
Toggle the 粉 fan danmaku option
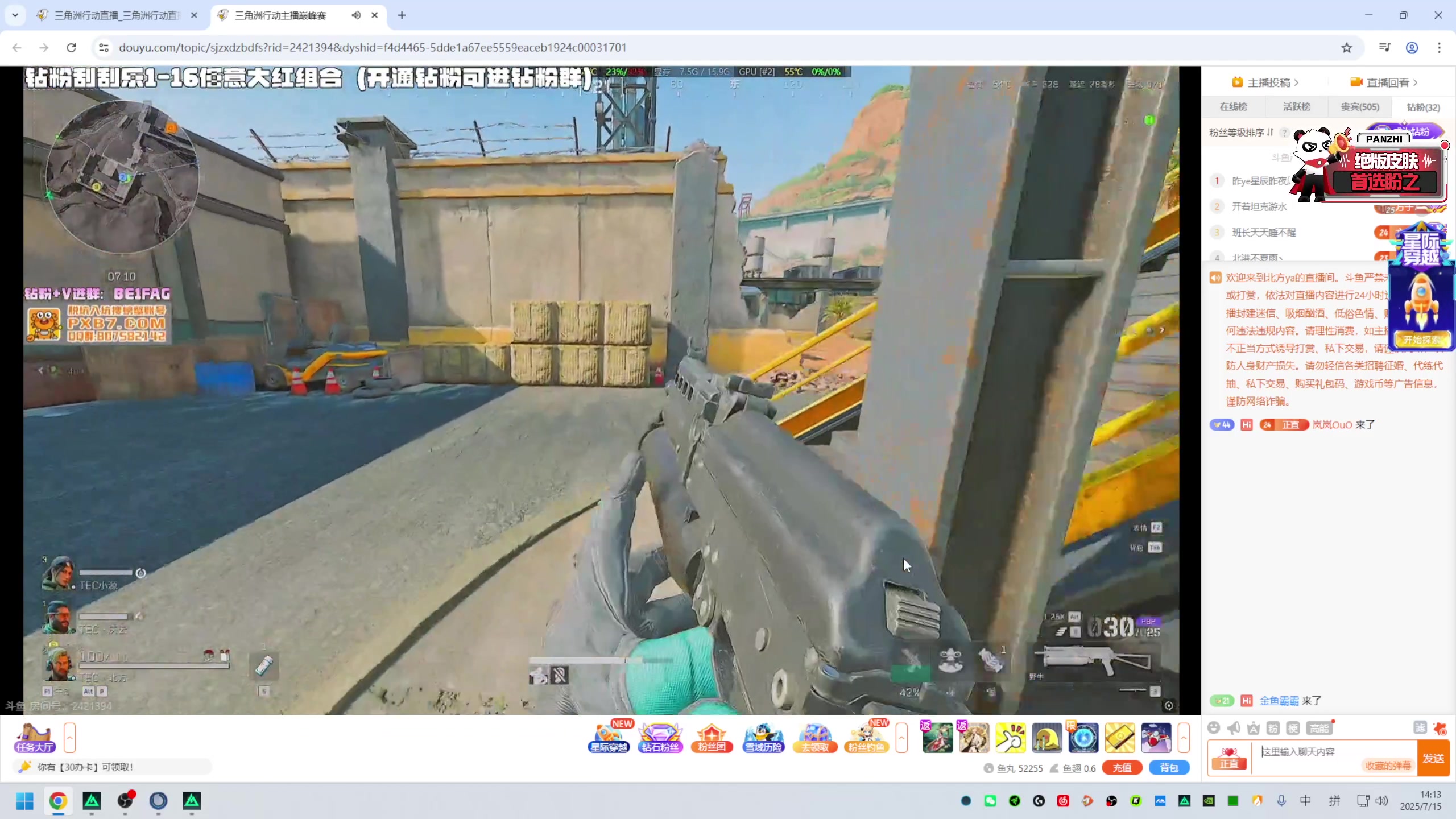click(x=1273, y=728)
